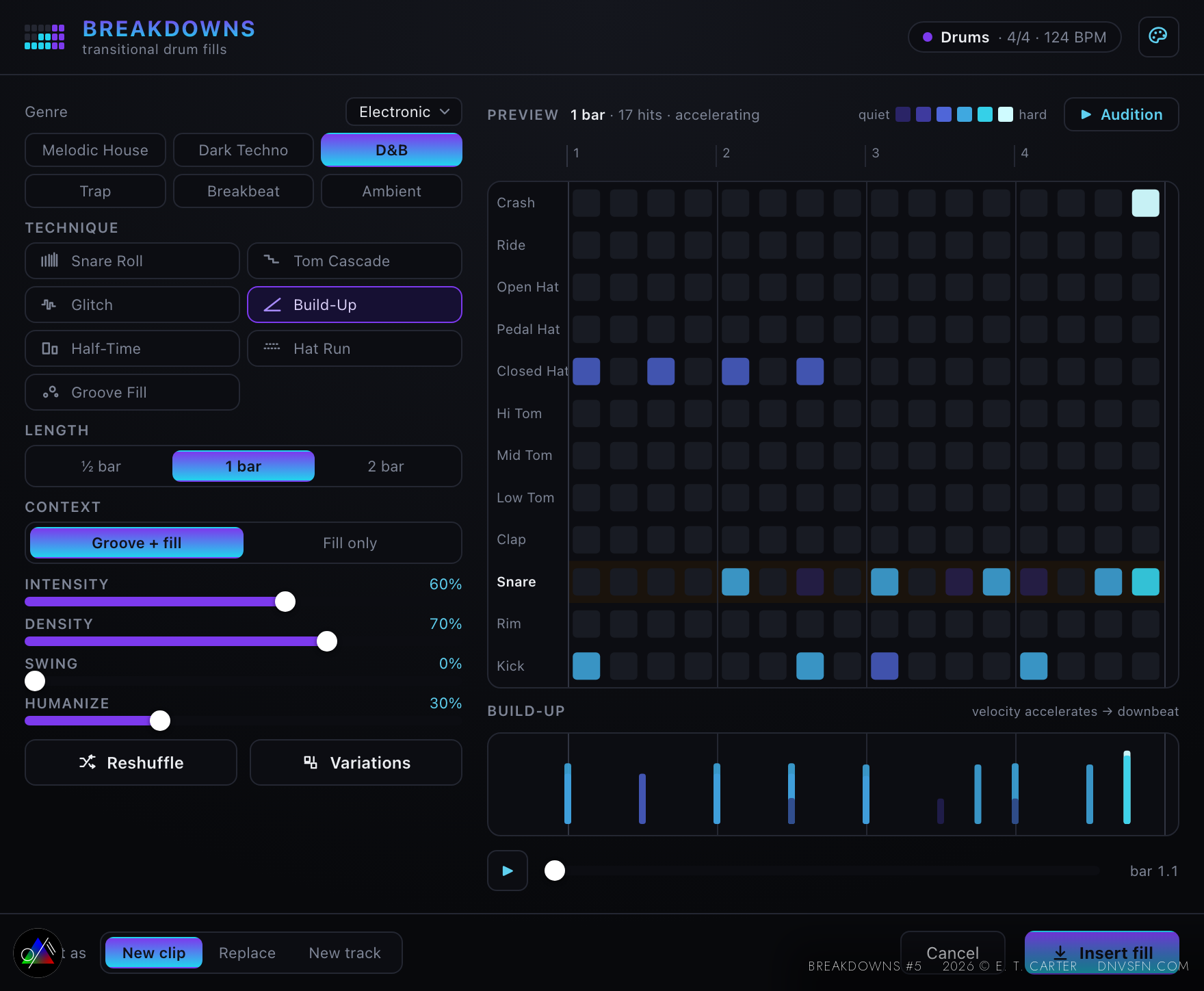Set length to 1 bar
Screen dimensions: 1204x991
click(x=244, y=466)
